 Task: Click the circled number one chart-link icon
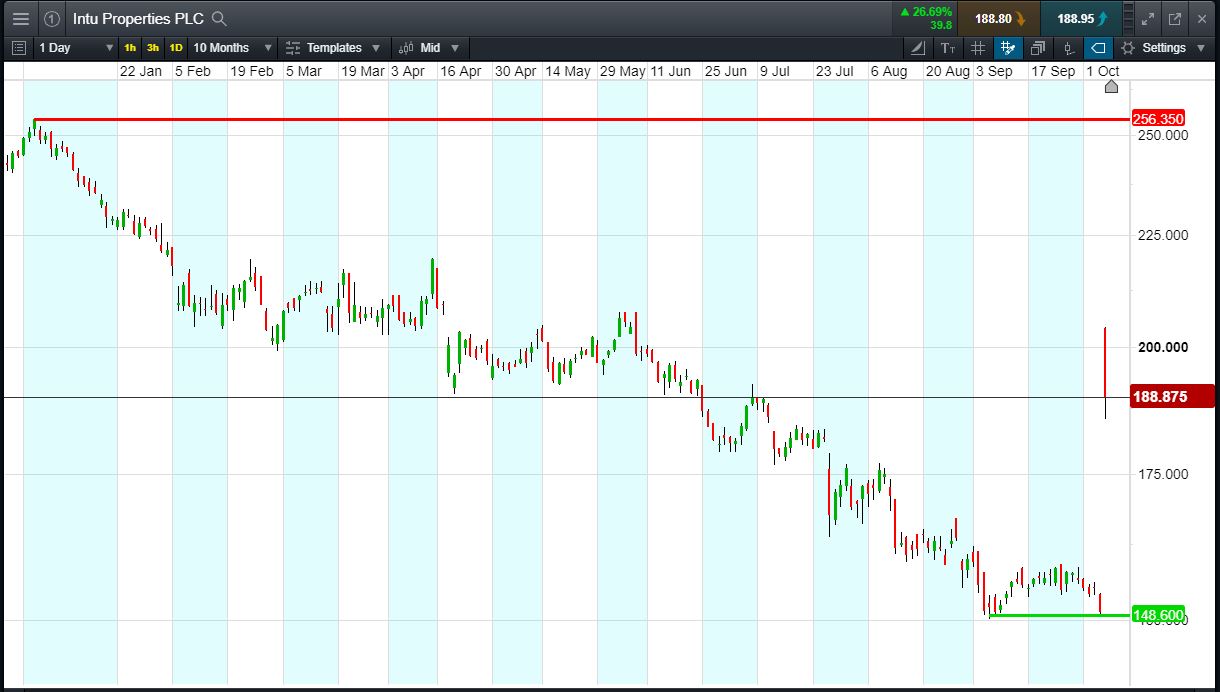pos(52,18)
